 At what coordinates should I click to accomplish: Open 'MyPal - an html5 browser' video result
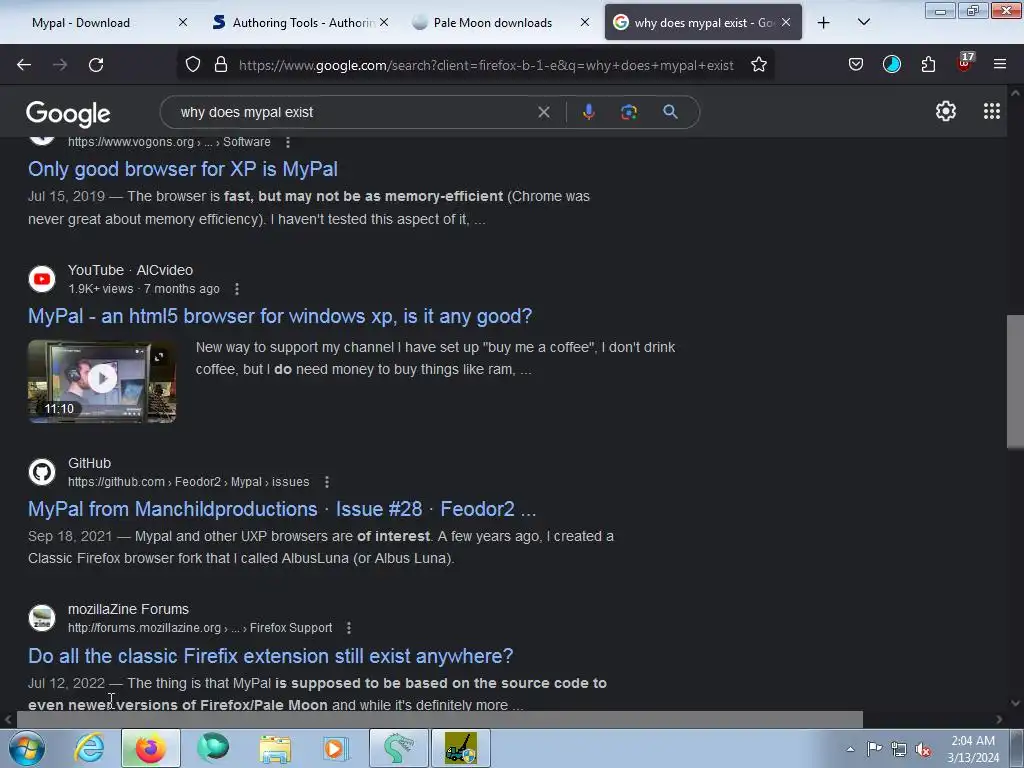point(280,316)
